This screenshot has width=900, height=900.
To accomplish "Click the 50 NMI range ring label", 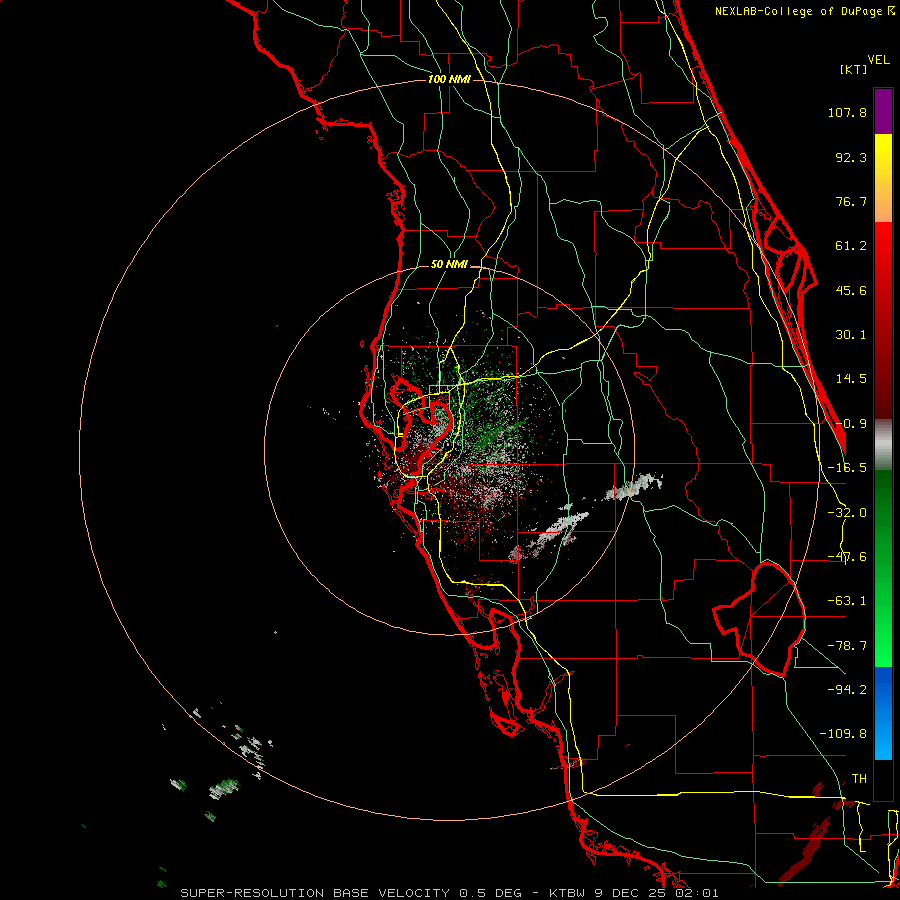I will (x=449, y=265).
